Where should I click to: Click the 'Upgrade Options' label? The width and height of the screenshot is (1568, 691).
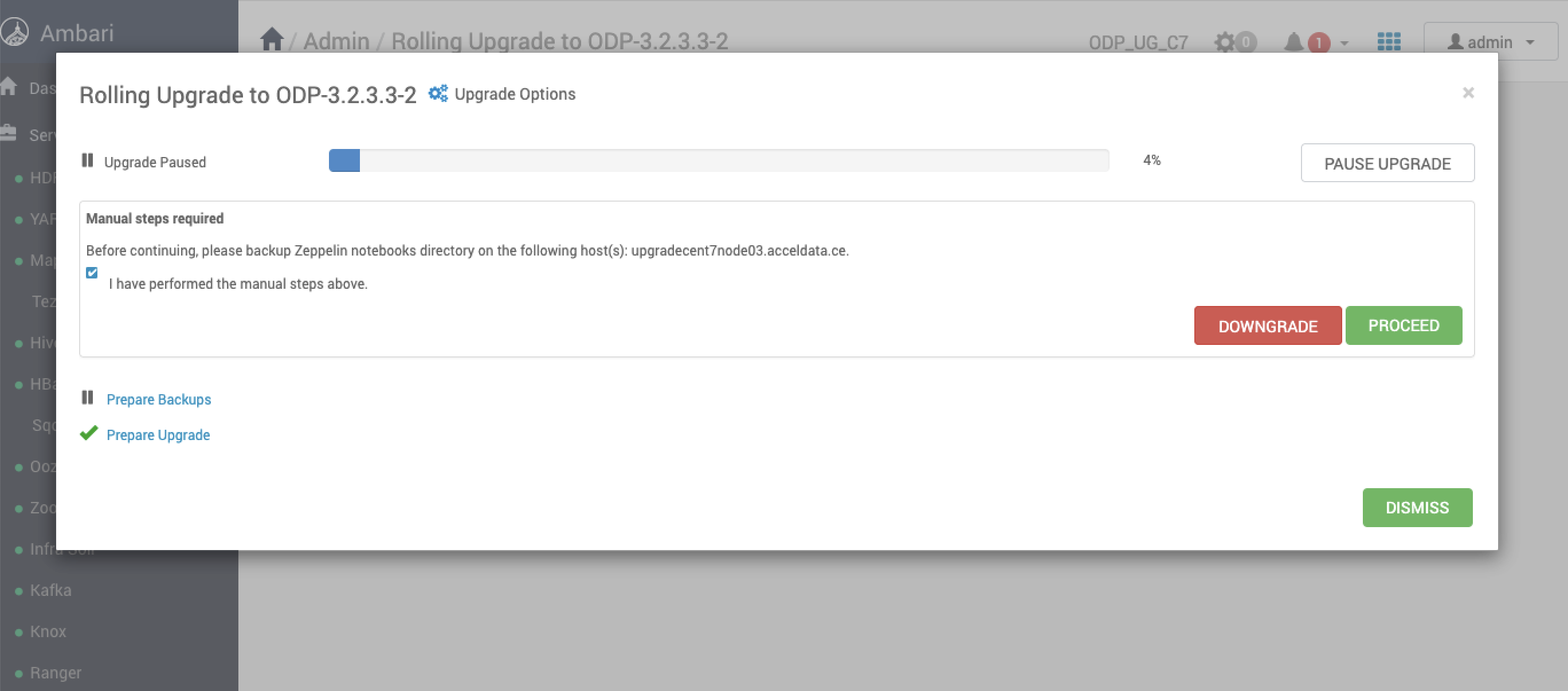click(x=515, y=94)
